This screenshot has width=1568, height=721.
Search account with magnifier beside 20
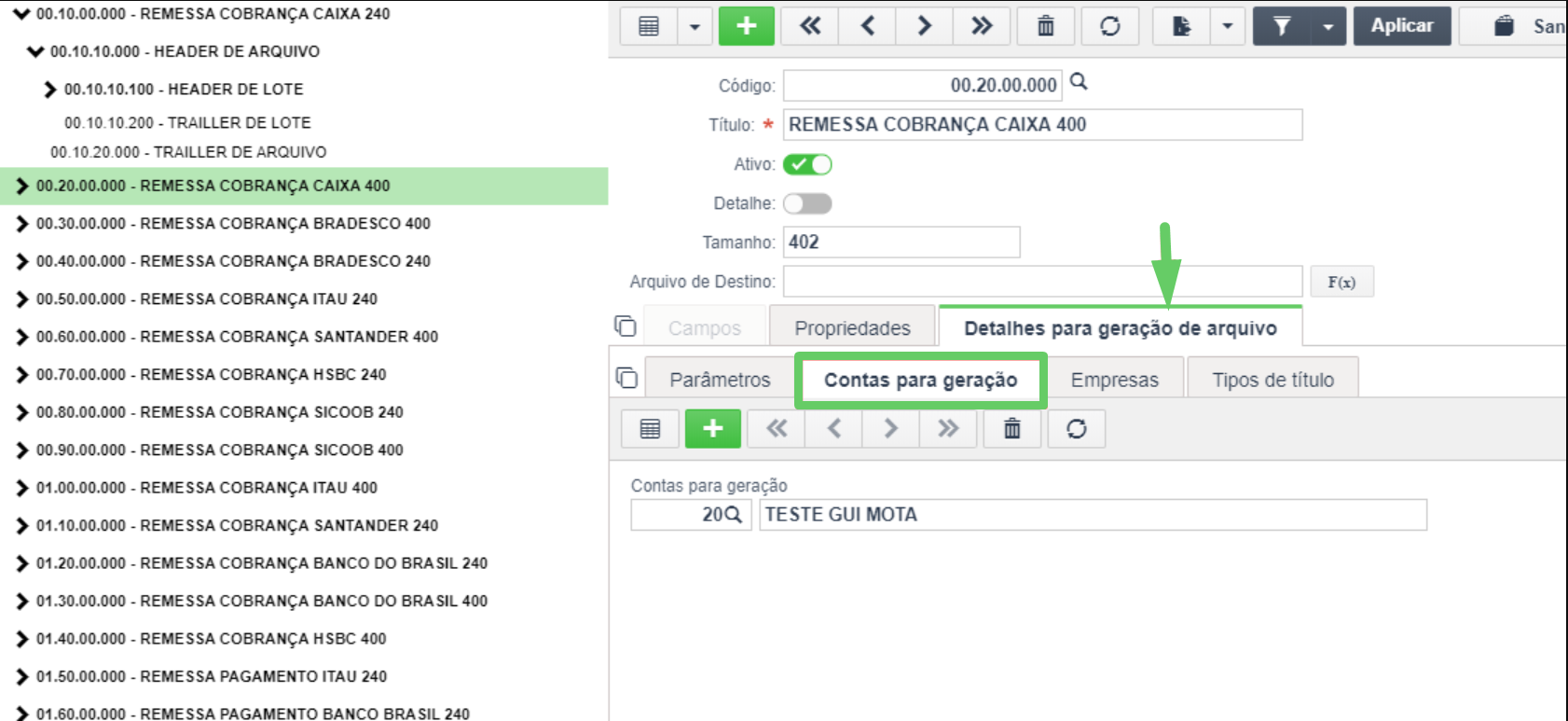click(x=734, y=515)
